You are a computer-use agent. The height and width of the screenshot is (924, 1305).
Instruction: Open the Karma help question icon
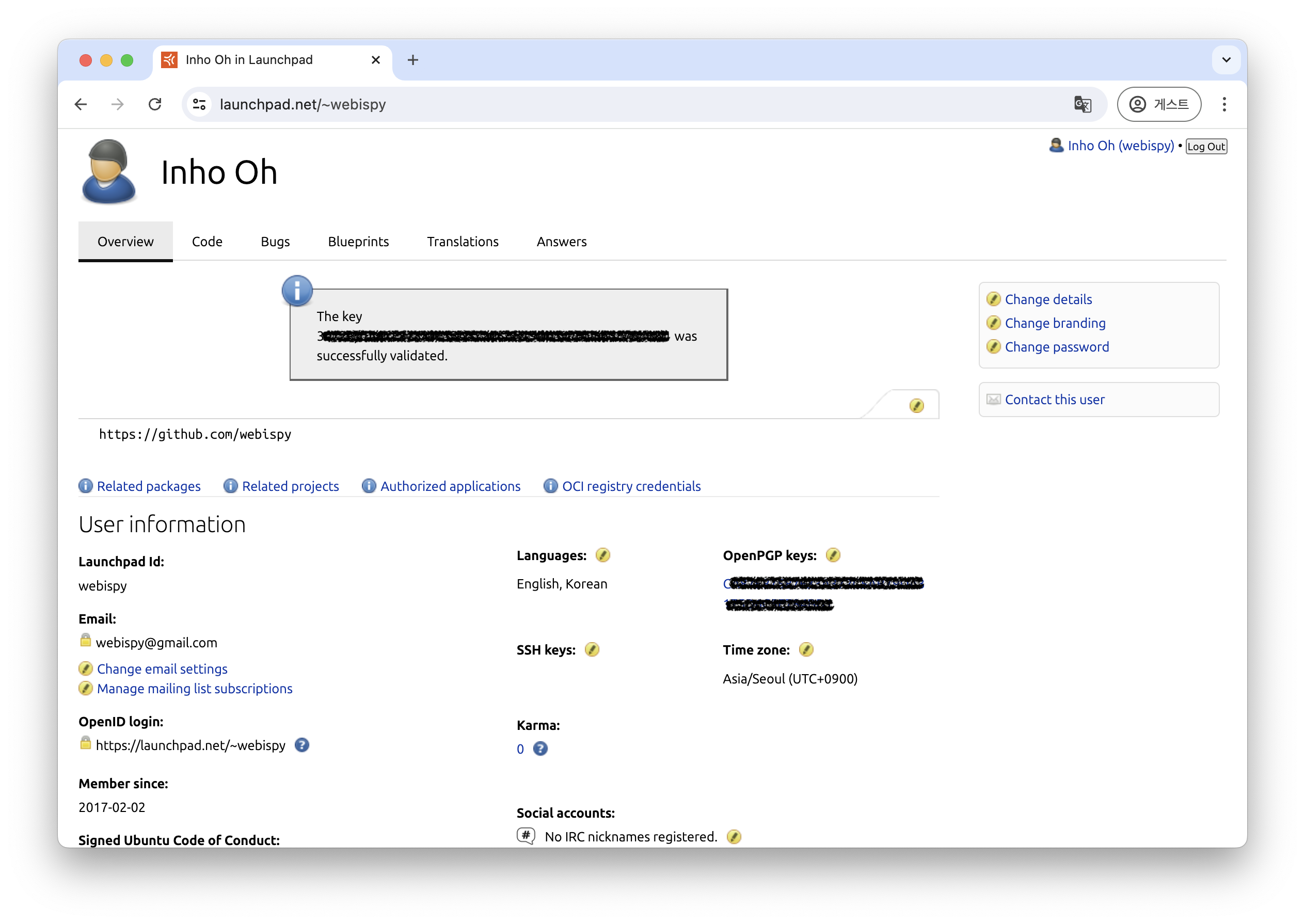tap(540, 749)
